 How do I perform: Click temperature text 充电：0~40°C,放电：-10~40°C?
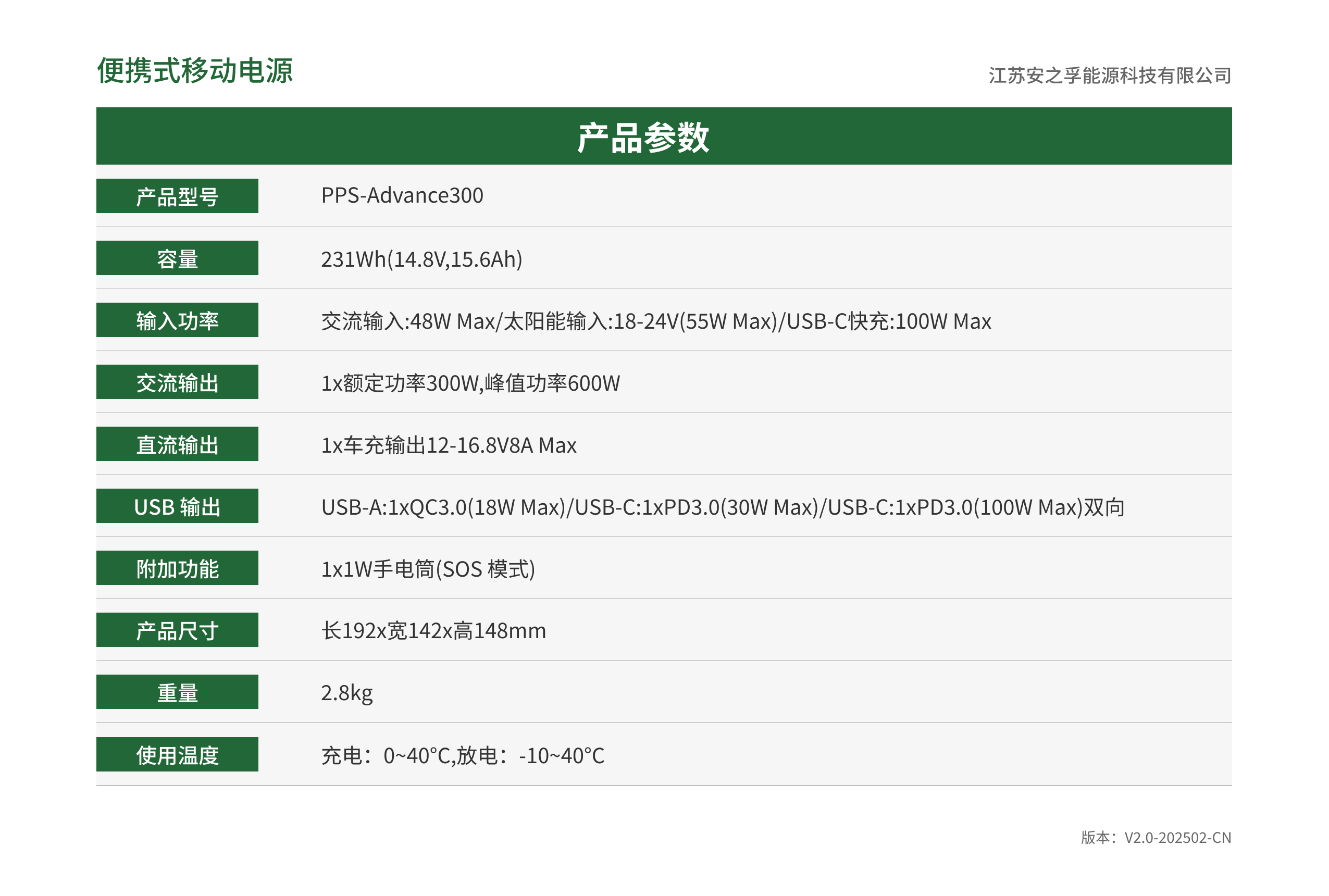[x=463, y=756]
